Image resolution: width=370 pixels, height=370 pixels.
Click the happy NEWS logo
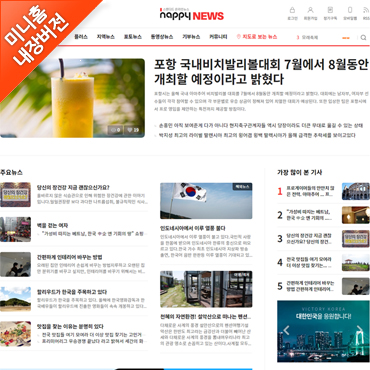pos(192,15)
